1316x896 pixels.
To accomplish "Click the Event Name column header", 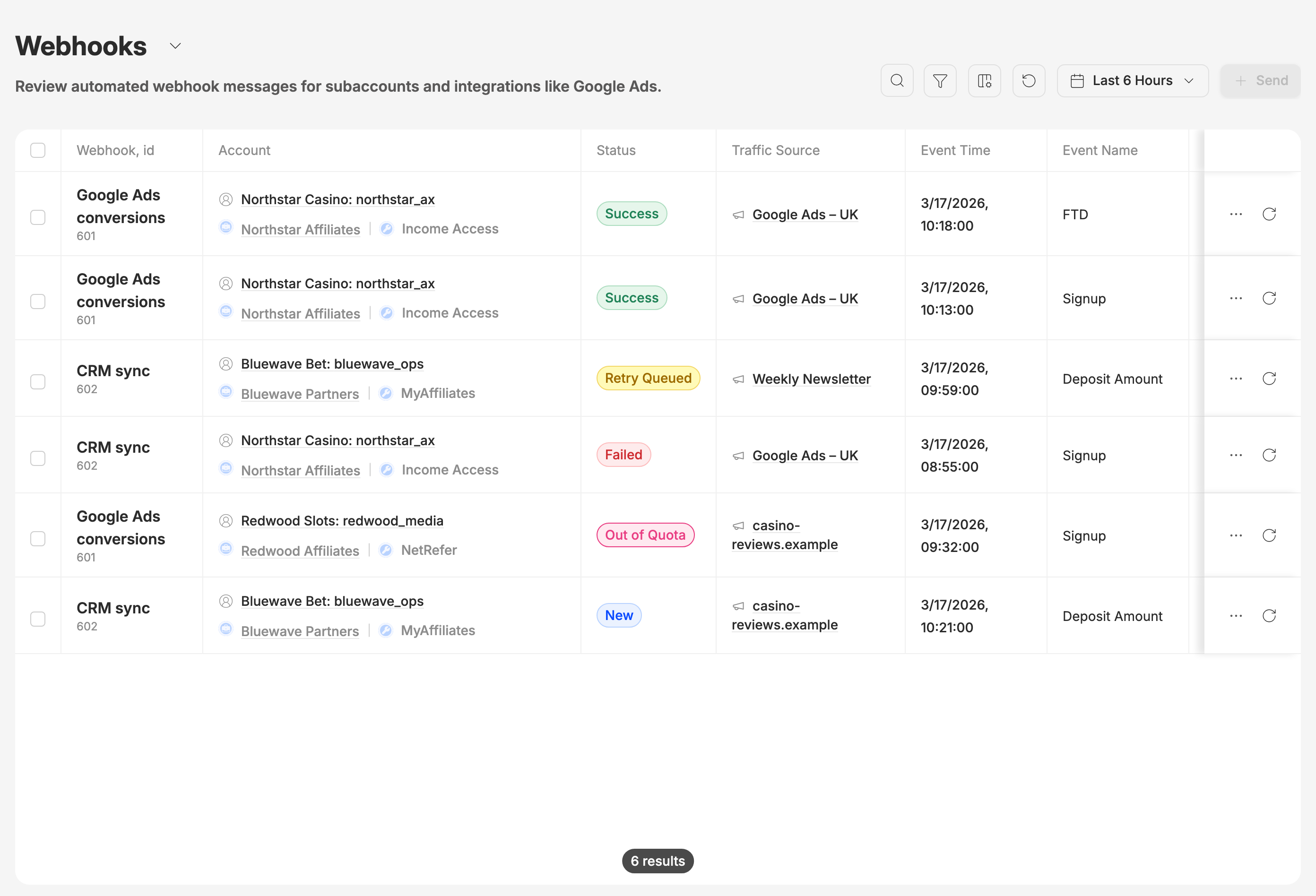I will (1100, 150).
